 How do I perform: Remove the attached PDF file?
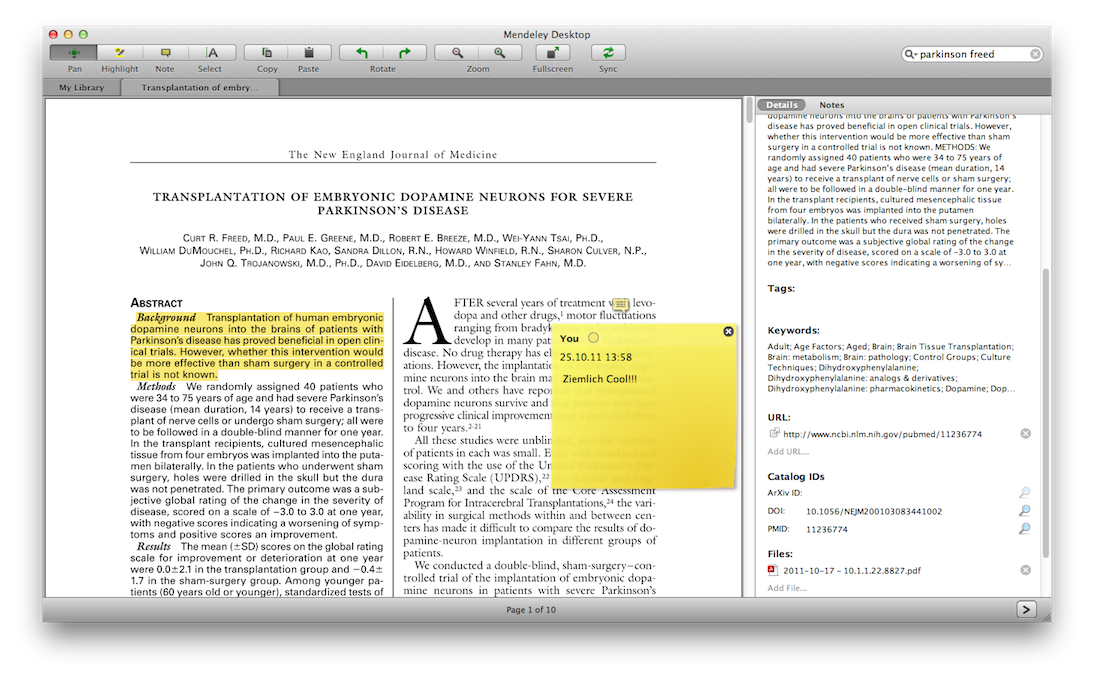(x=1026, y=570)
